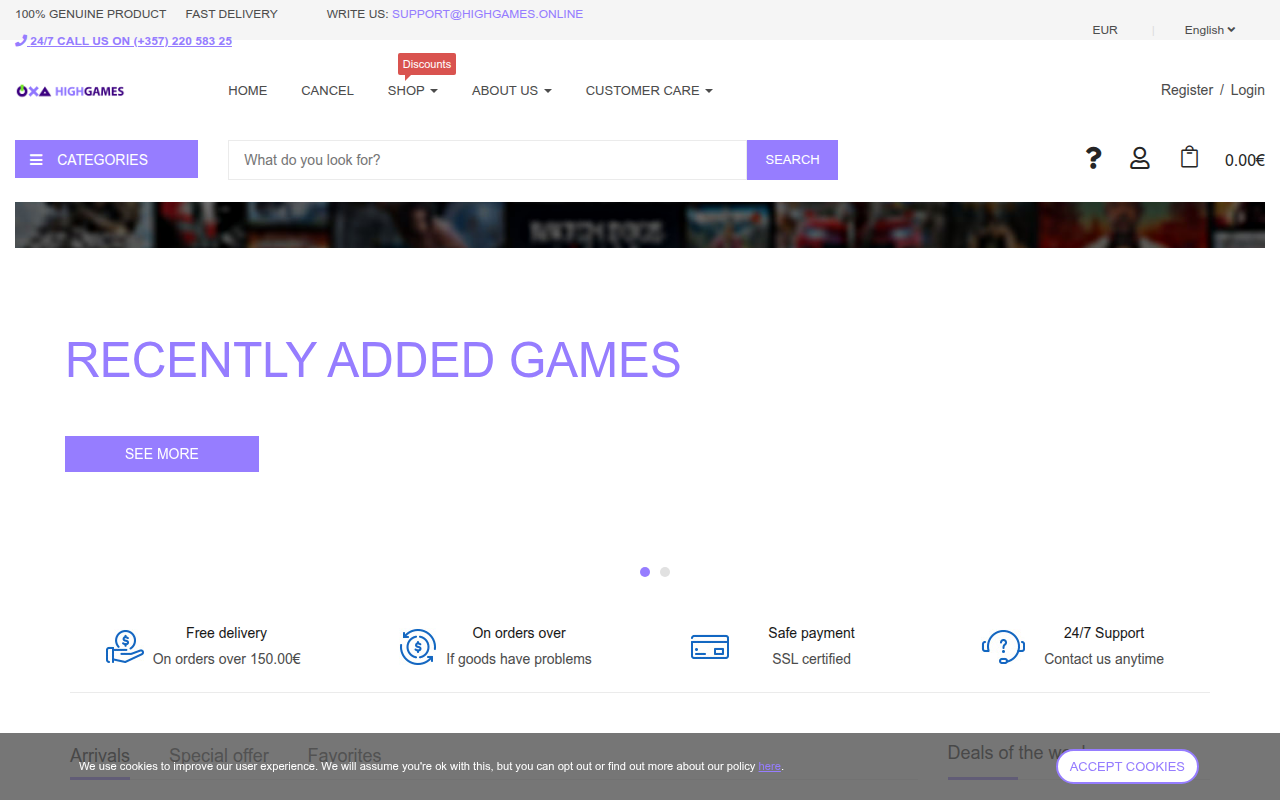1280x800 pixels.
Task: Click the refund dollar-arrows icon
Action: pyautogui.click(x=417, y=647)
